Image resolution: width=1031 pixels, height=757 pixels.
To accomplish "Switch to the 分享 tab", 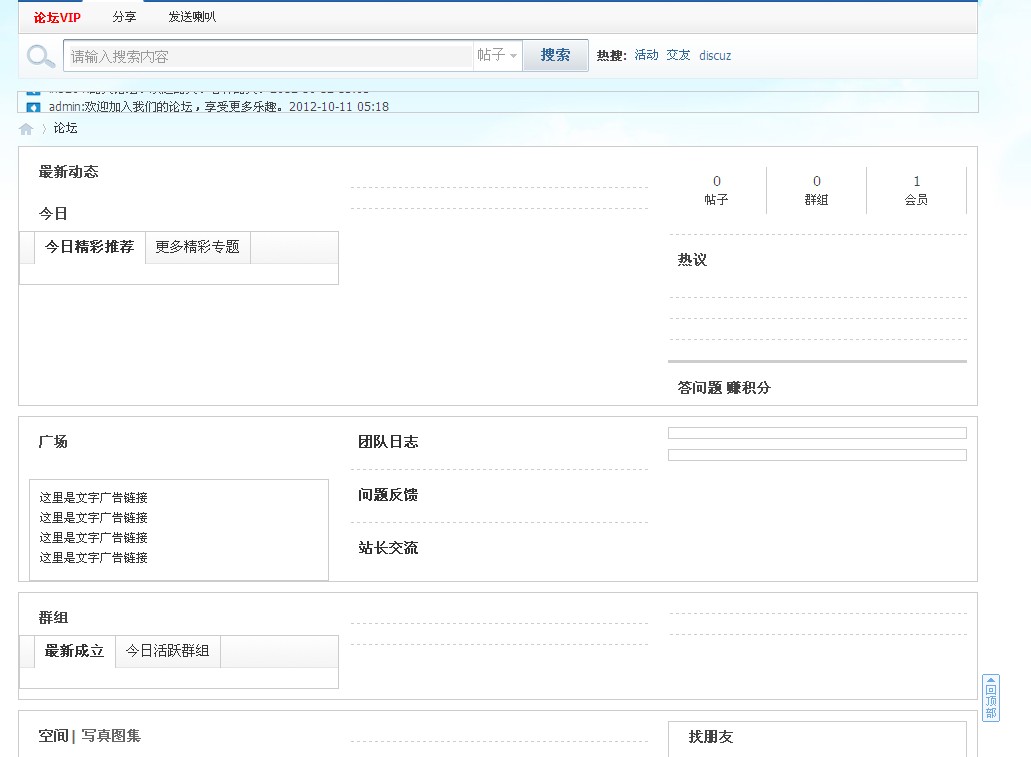I will pyautogui.click(x=124, y=16).
